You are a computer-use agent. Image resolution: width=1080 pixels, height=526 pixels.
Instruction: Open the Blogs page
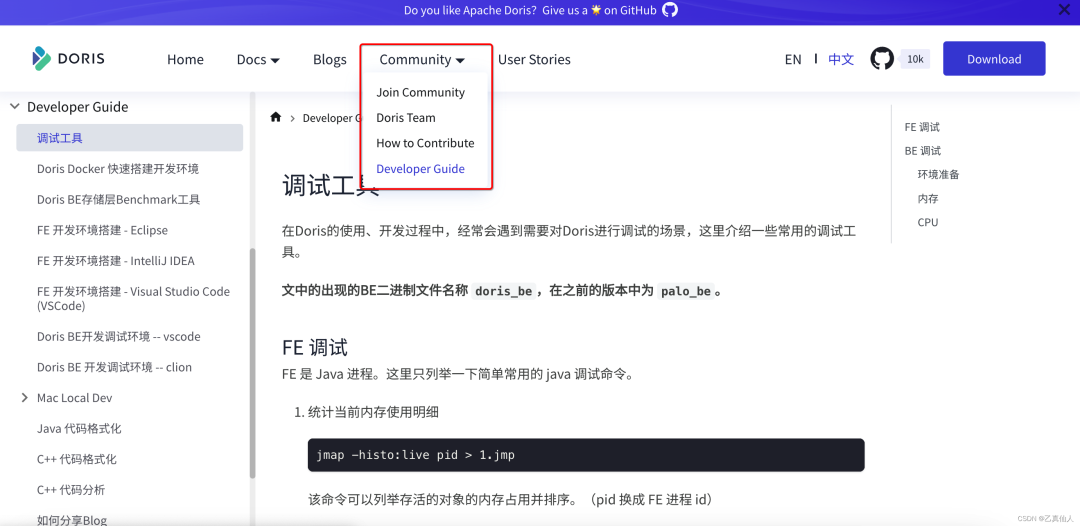(x=329, y=59)
